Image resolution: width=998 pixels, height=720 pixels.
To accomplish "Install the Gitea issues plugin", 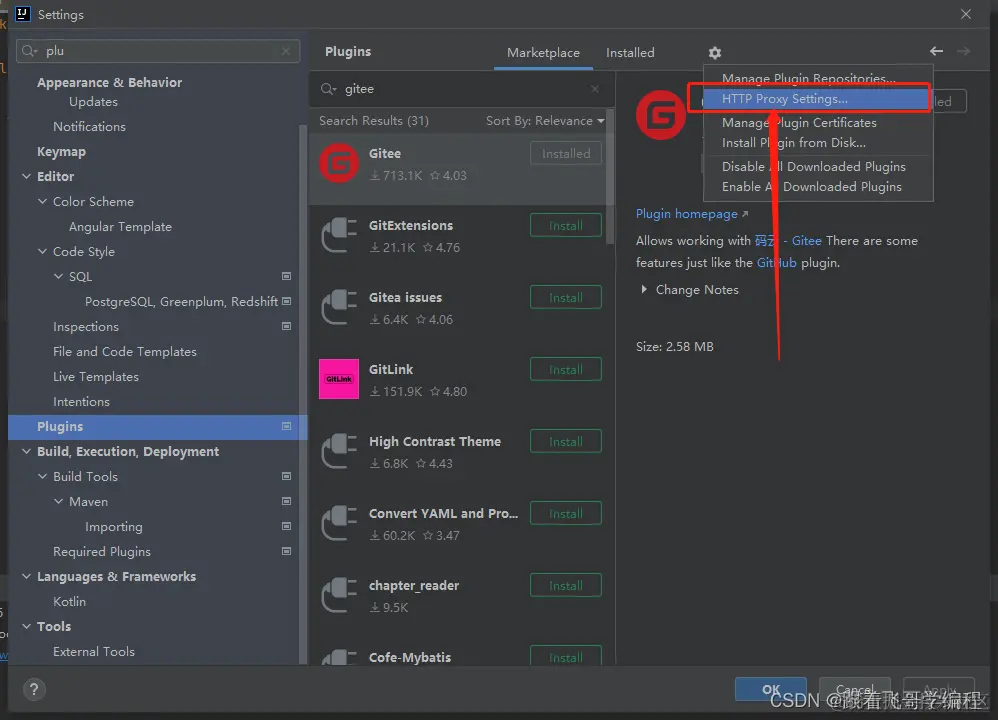I will click(566, 297).
